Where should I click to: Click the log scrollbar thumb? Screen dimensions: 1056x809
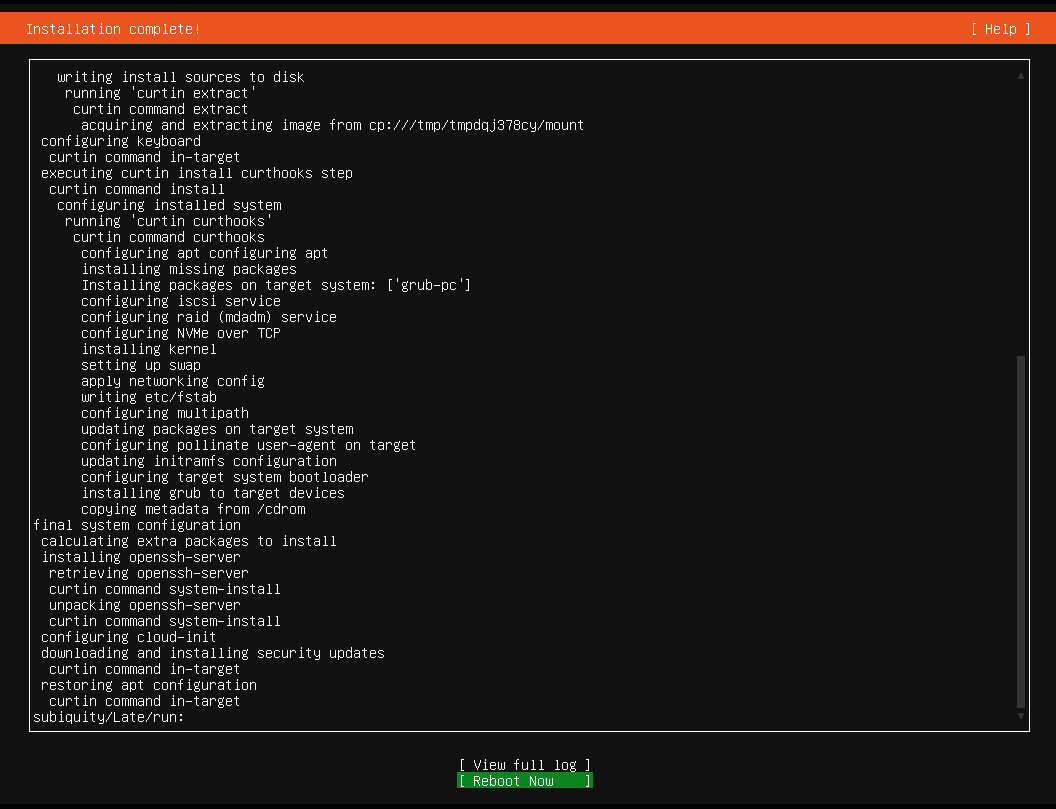pyautogui.click(x=1021, y=532)
